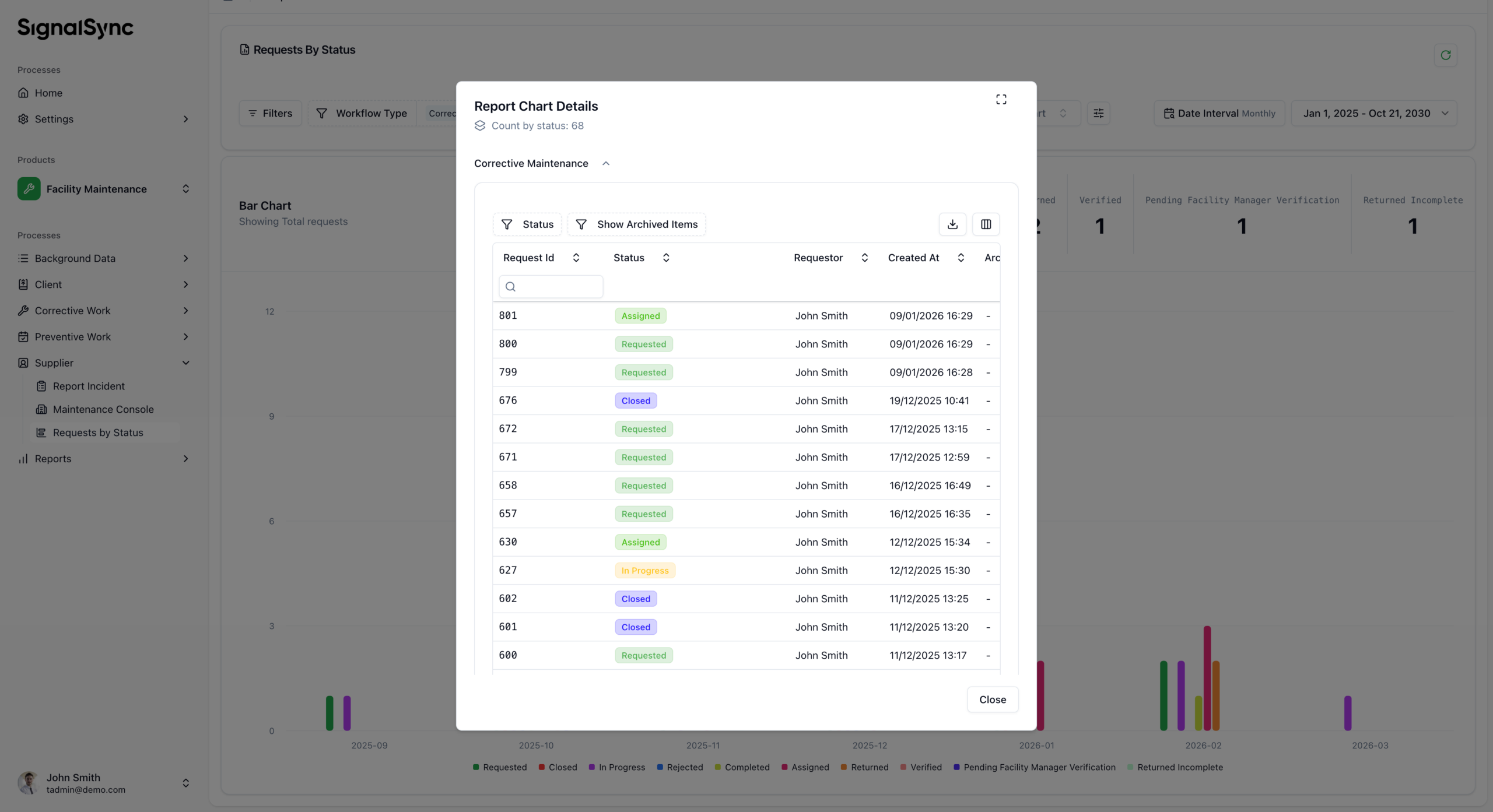Open Maintenance Console in sidebar
This screenshot has width=1493, height=812.
coord(103,409)
